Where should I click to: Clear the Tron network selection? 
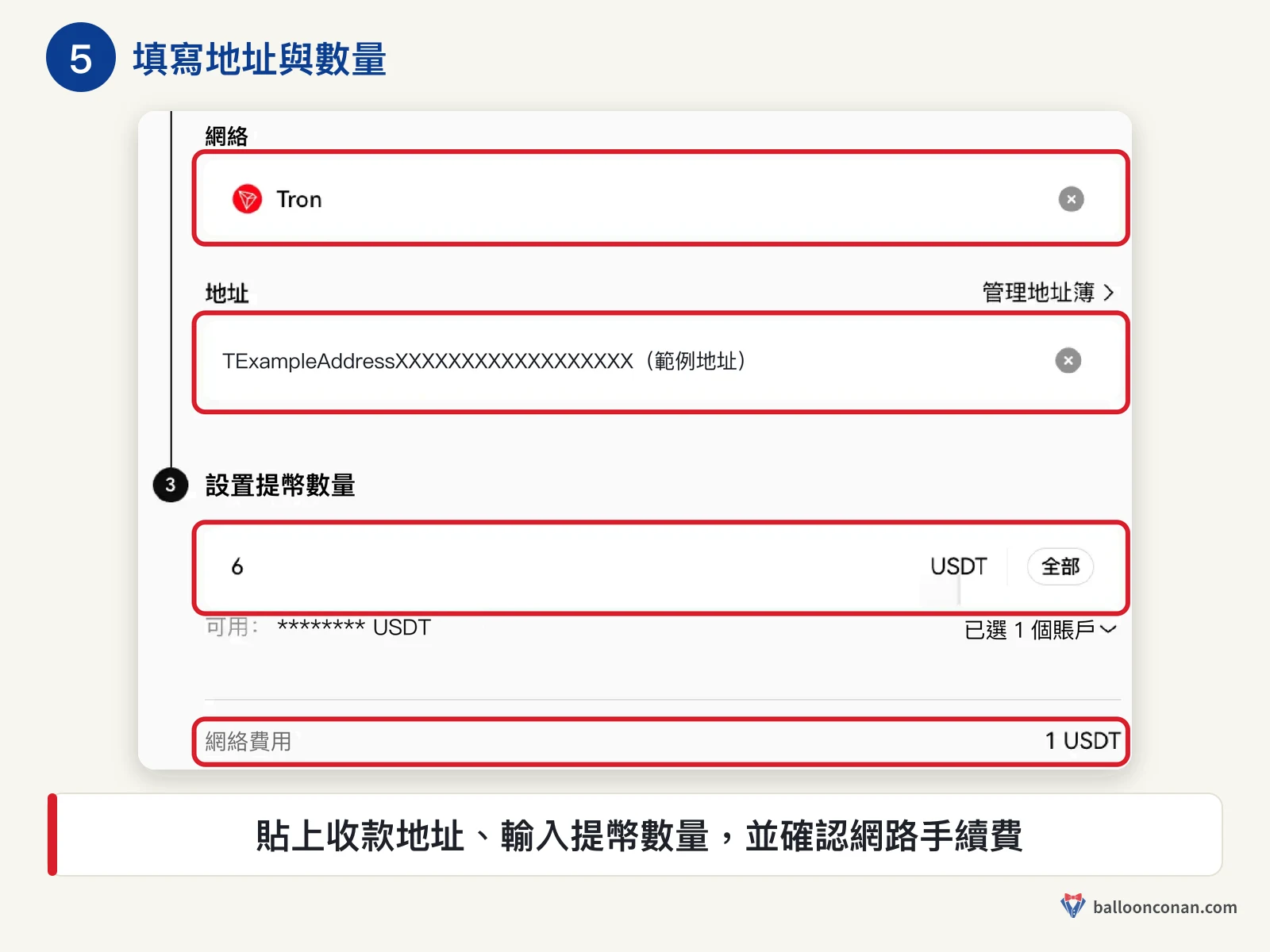coord(1071,199)
